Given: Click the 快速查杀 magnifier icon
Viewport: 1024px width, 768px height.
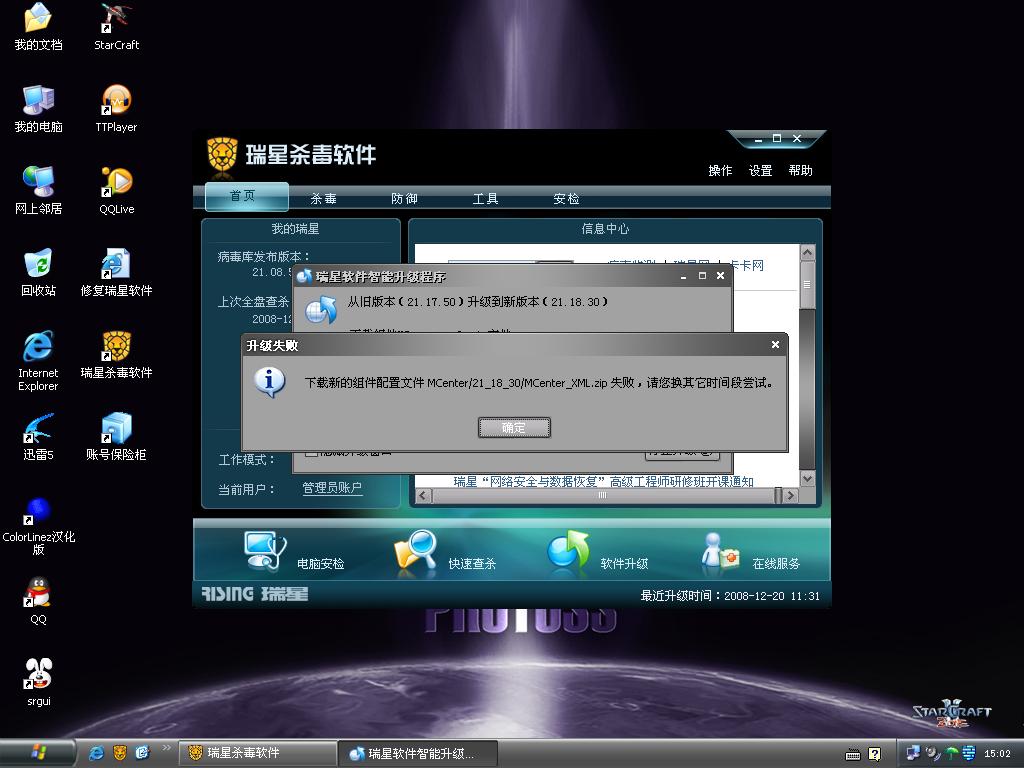Looking at the screenshot, I should [416, 552].
